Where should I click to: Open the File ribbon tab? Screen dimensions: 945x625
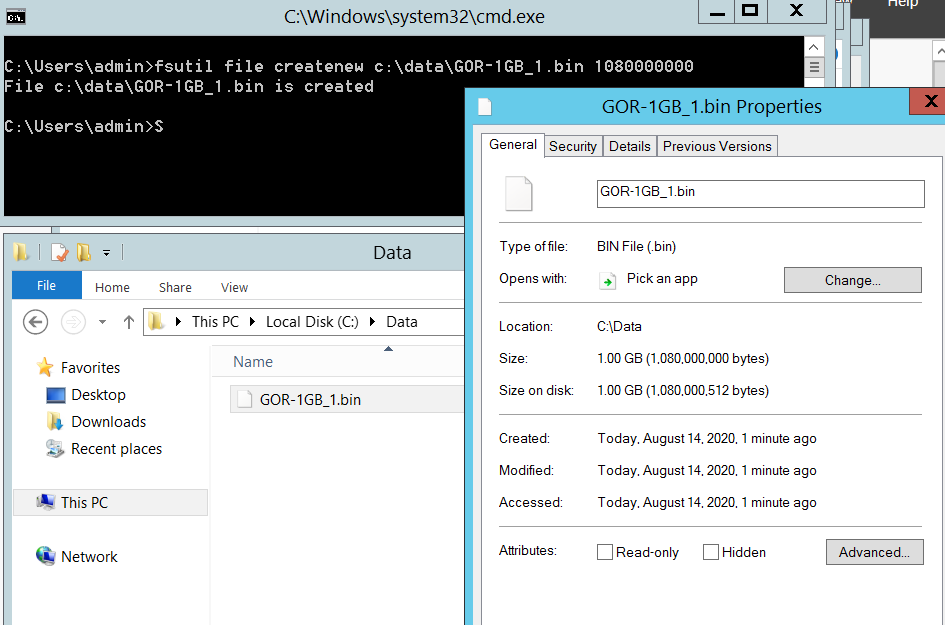(46, 285)
